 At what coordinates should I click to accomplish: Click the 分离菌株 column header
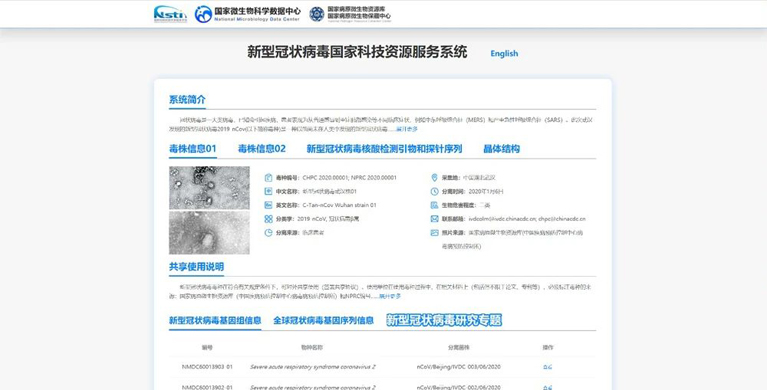458,347
